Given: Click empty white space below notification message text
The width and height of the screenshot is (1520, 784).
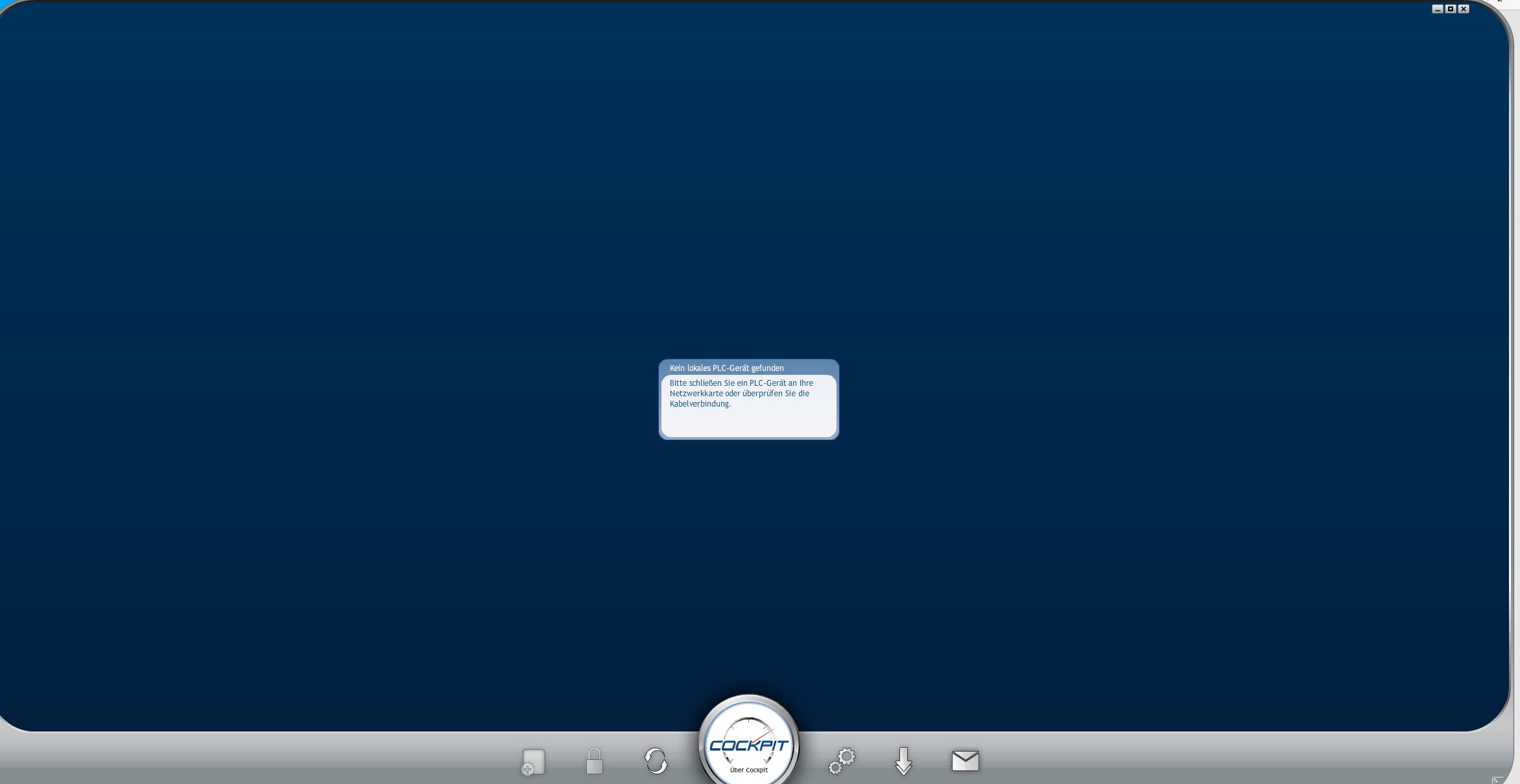Looking at the screenshot, I should click(x=748, y=422).
